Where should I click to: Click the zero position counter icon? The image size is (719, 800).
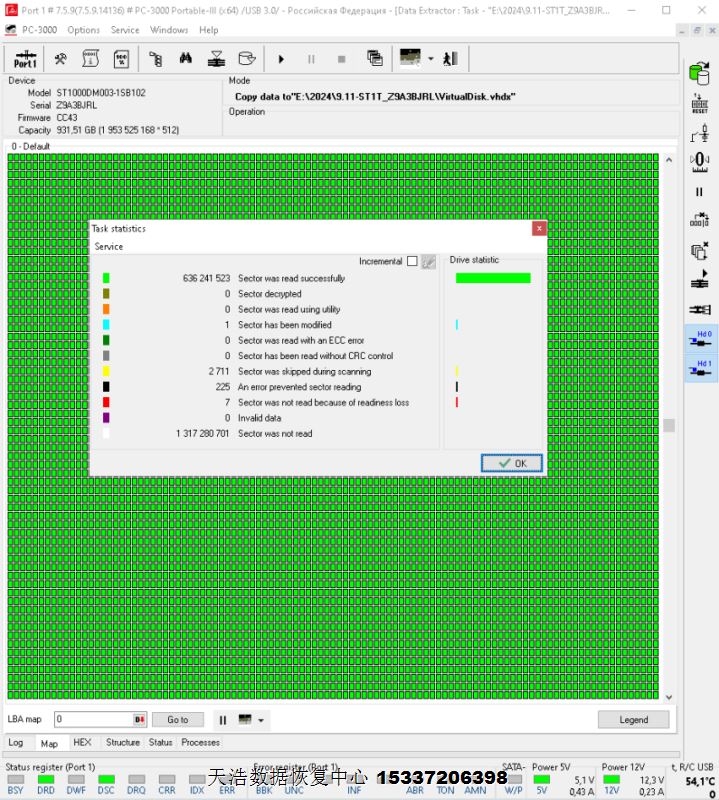[700, 160]
